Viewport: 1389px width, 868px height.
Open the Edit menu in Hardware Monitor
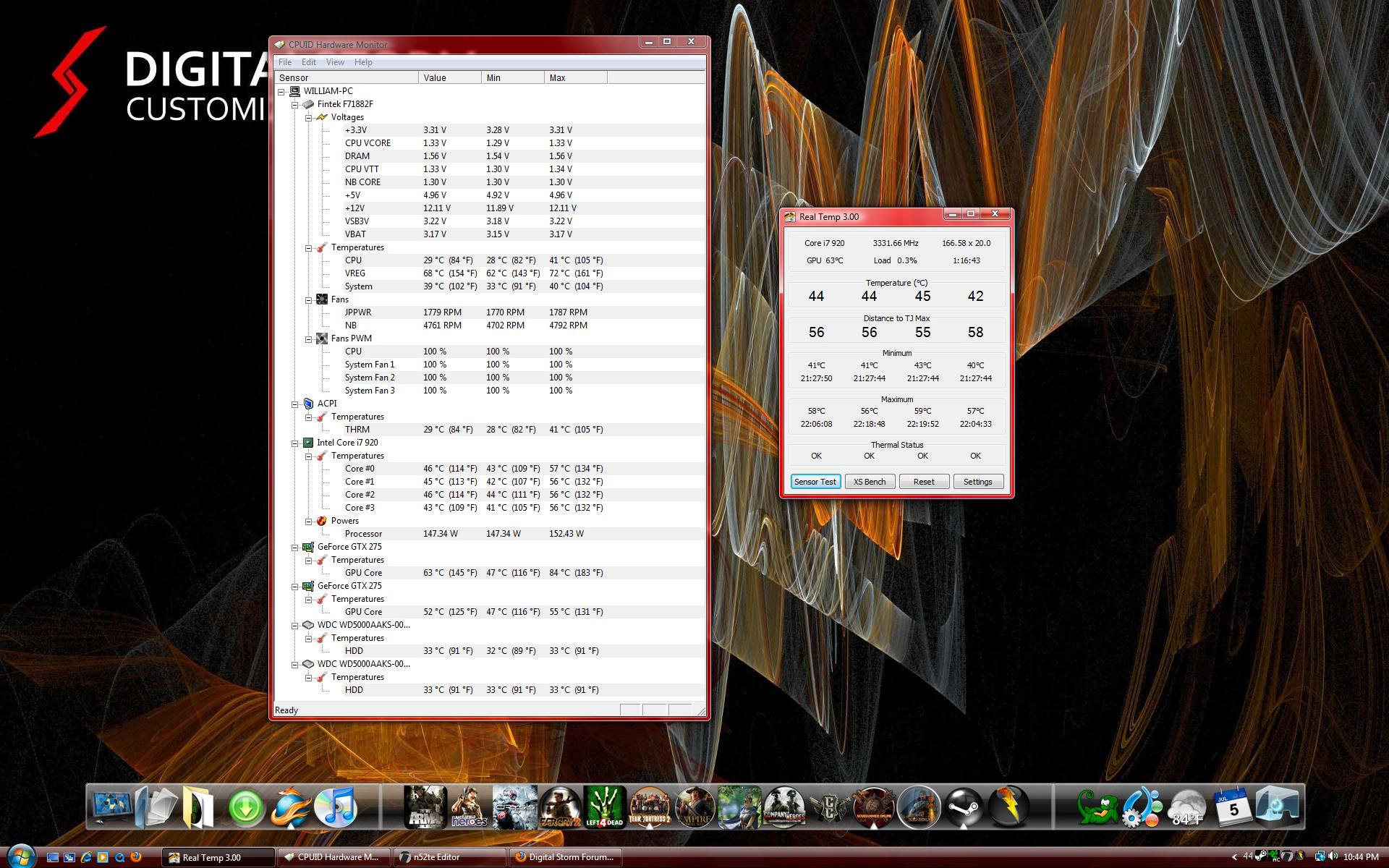tap(309, 62)
